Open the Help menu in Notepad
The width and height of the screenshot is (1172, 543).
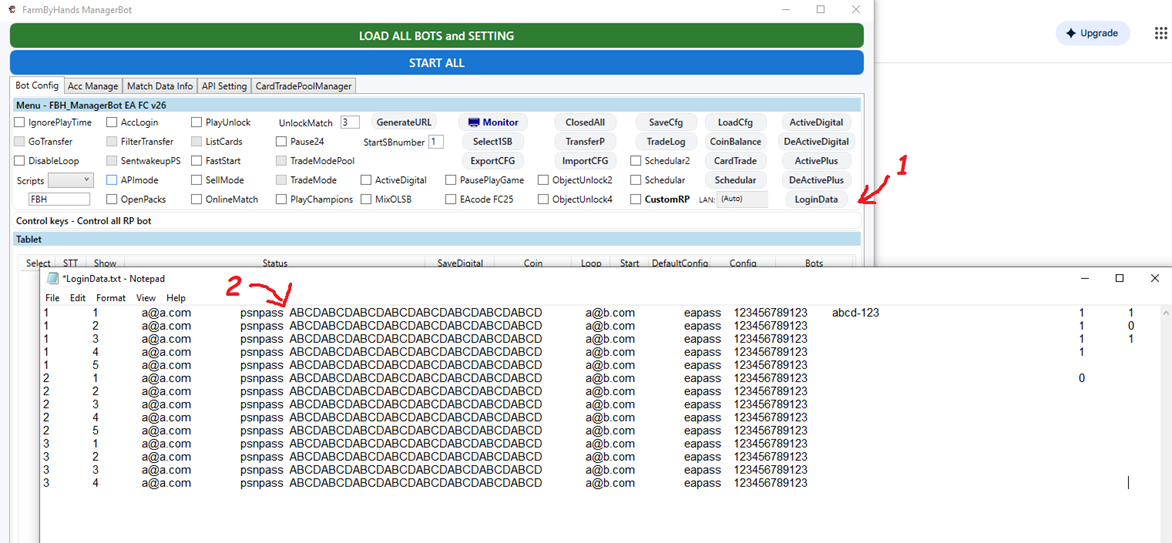(x=176, y=298)
